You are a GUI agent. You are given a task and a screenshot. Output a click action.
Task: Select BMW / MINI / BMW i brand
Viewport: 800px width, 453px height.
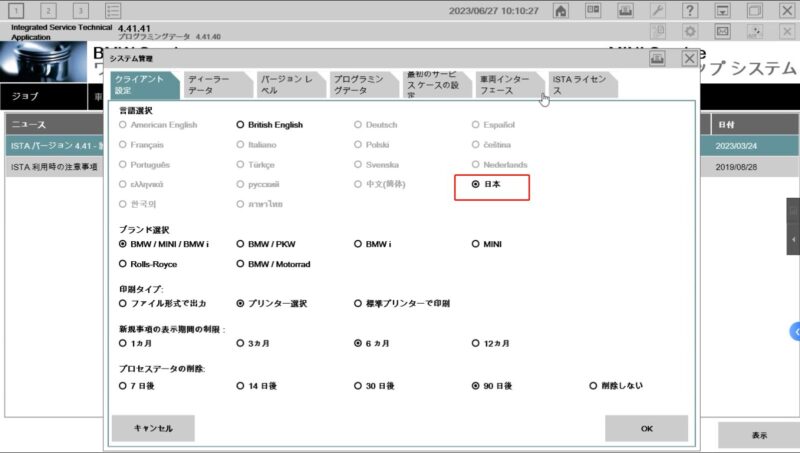click(x=164, y=244)
